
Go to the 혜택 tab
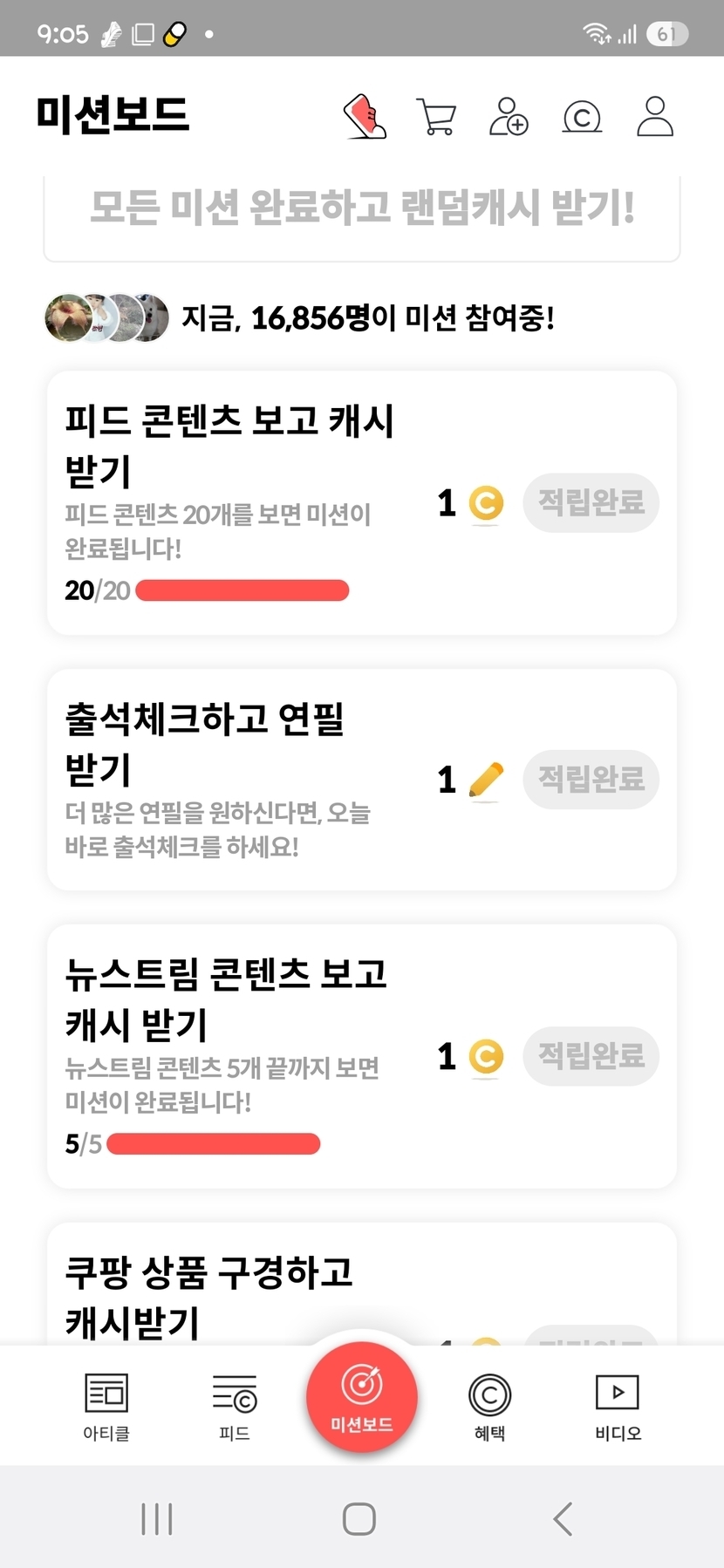tap(489, 1406)
